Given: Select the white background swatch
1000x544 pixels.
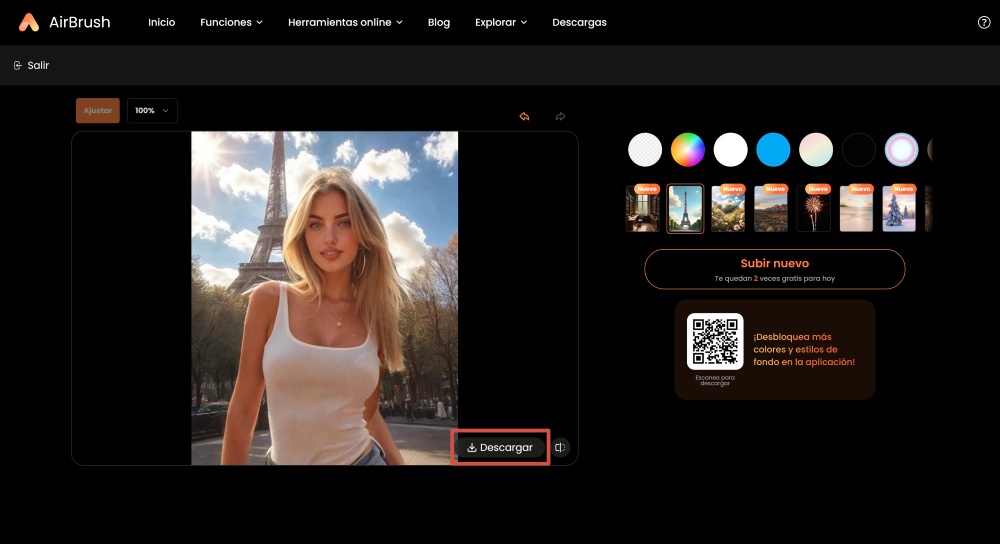Looking at the screenshot, I should [x=730, y=150].
